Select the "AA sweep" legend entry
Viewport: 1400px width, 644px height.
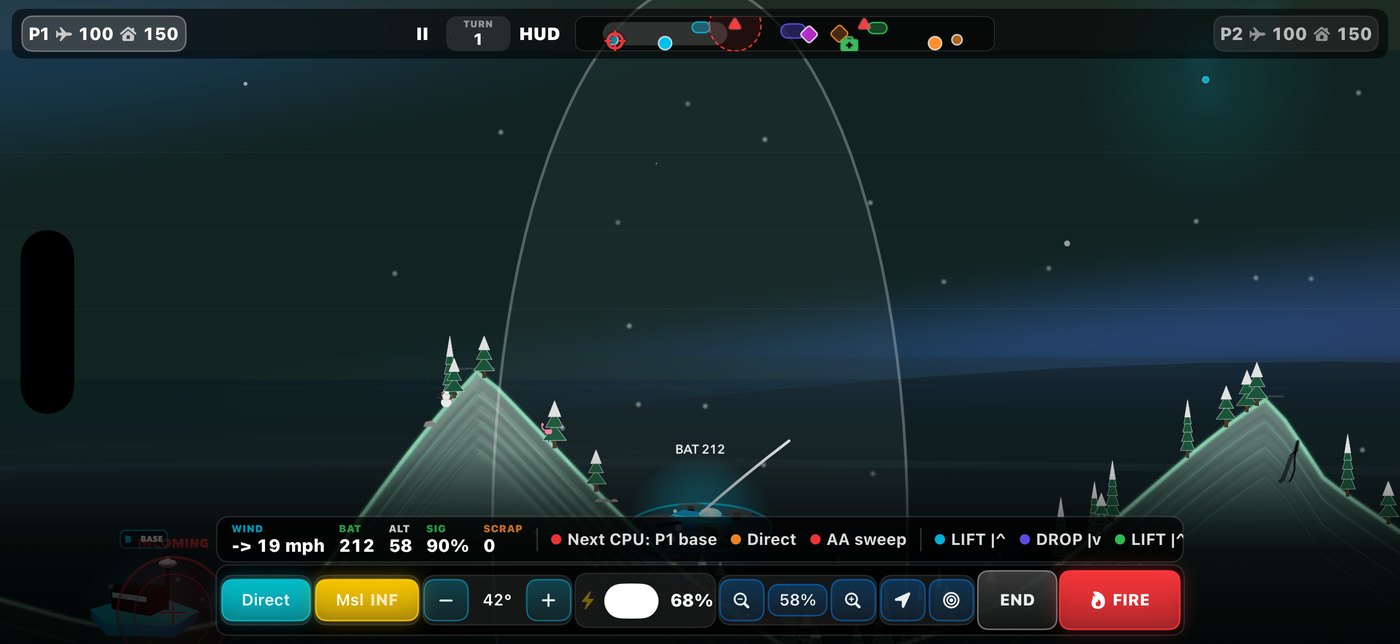(x=858, y=540)
